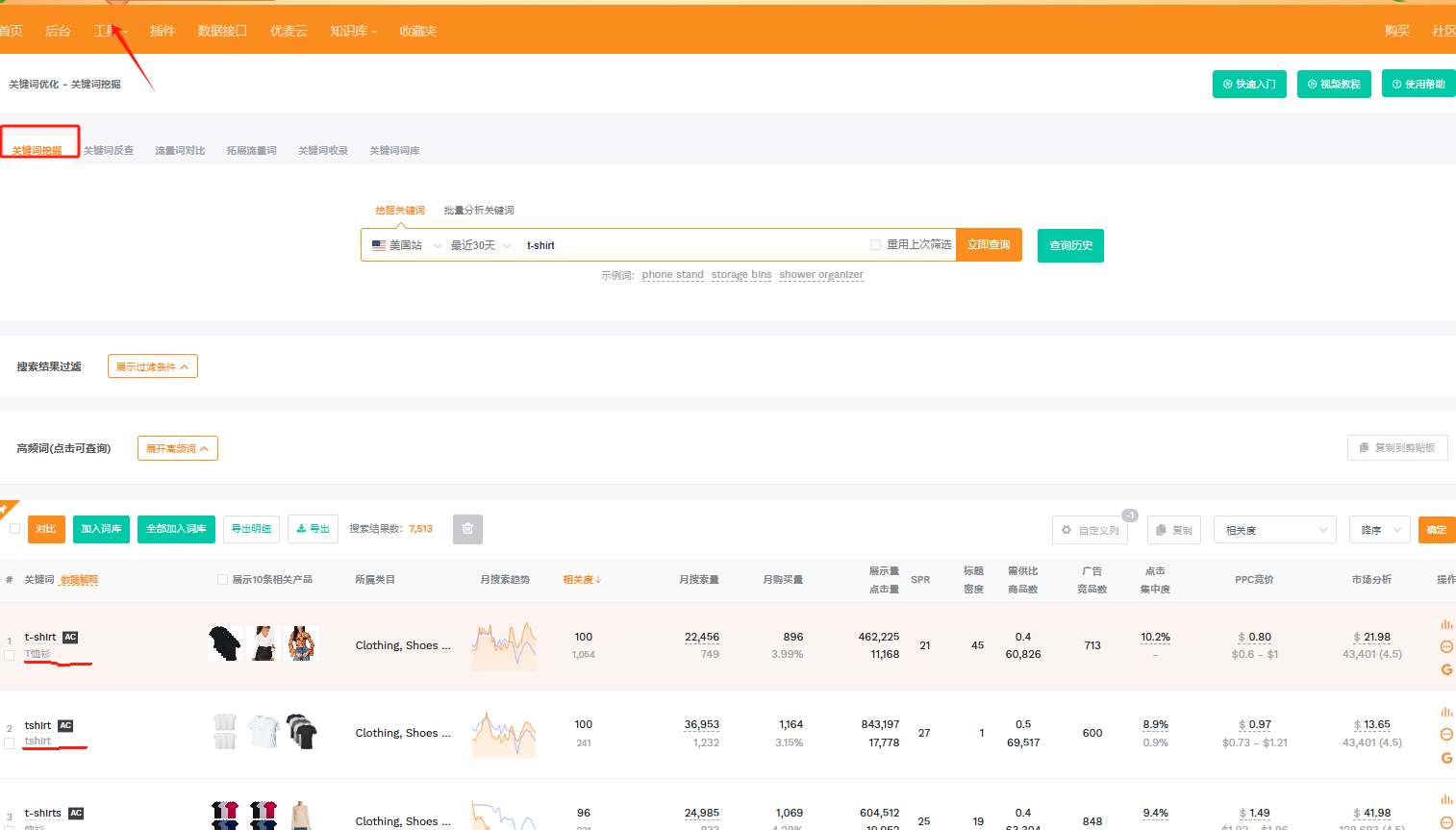Switch to 拓展流量词 tab
Viewport: 1456px width, 830px height.
click(x=251, y=150)
